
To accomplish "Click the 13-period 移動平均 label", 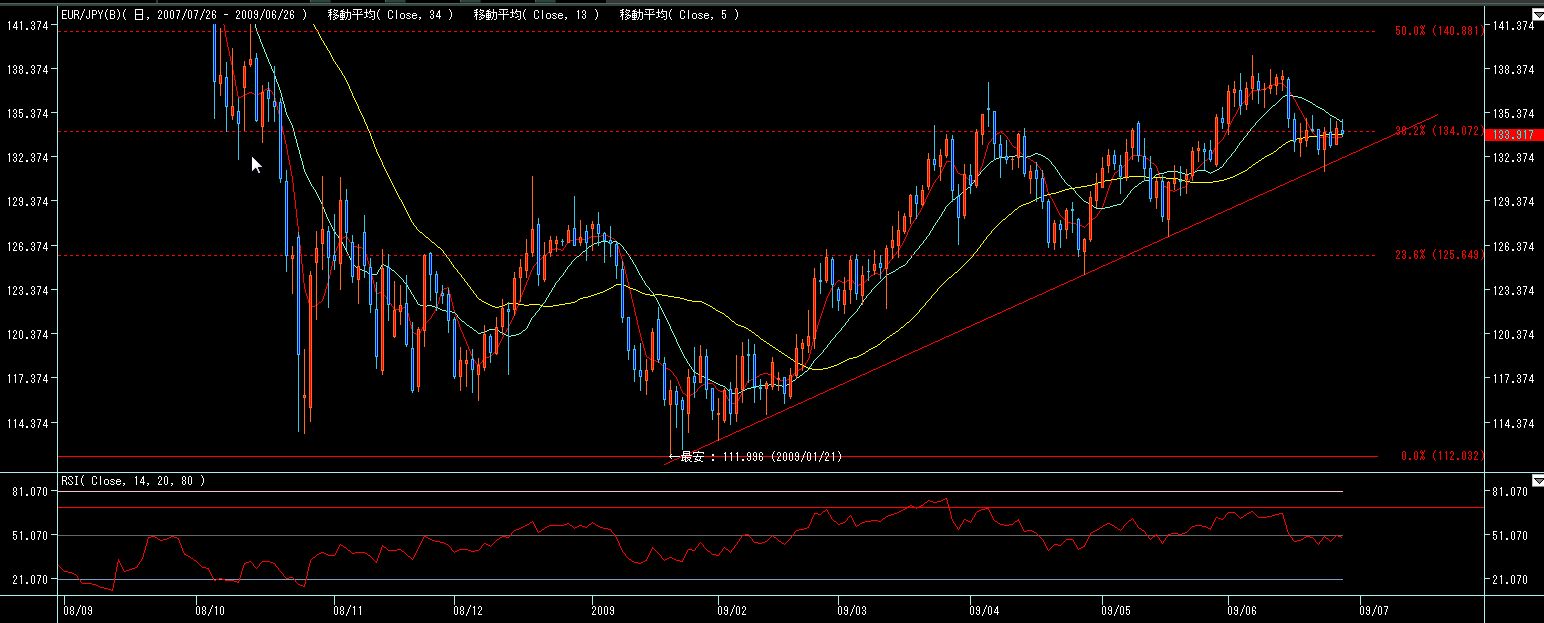I will pos(536,15).
